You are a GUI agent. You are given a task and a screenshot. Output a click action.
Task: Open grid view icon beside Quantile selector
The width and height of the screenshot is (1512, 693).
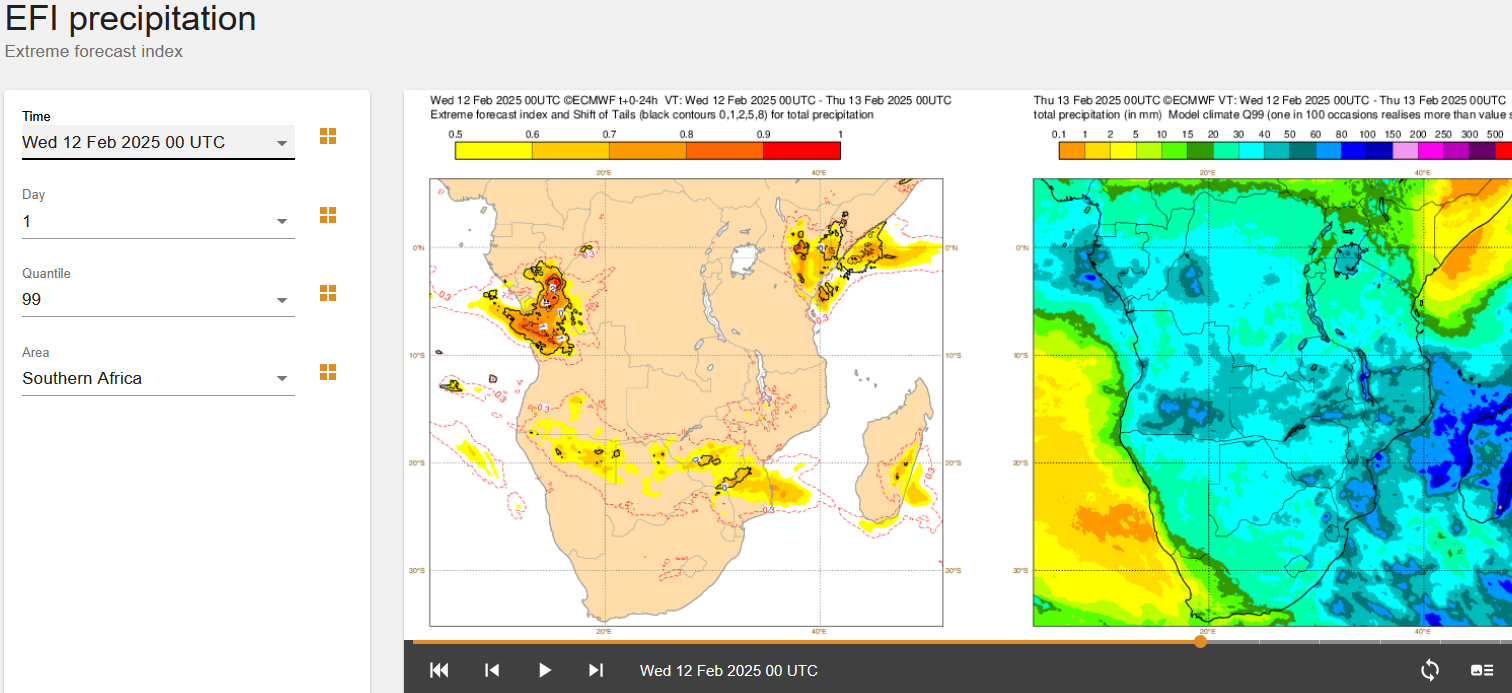tap(328, 293)
